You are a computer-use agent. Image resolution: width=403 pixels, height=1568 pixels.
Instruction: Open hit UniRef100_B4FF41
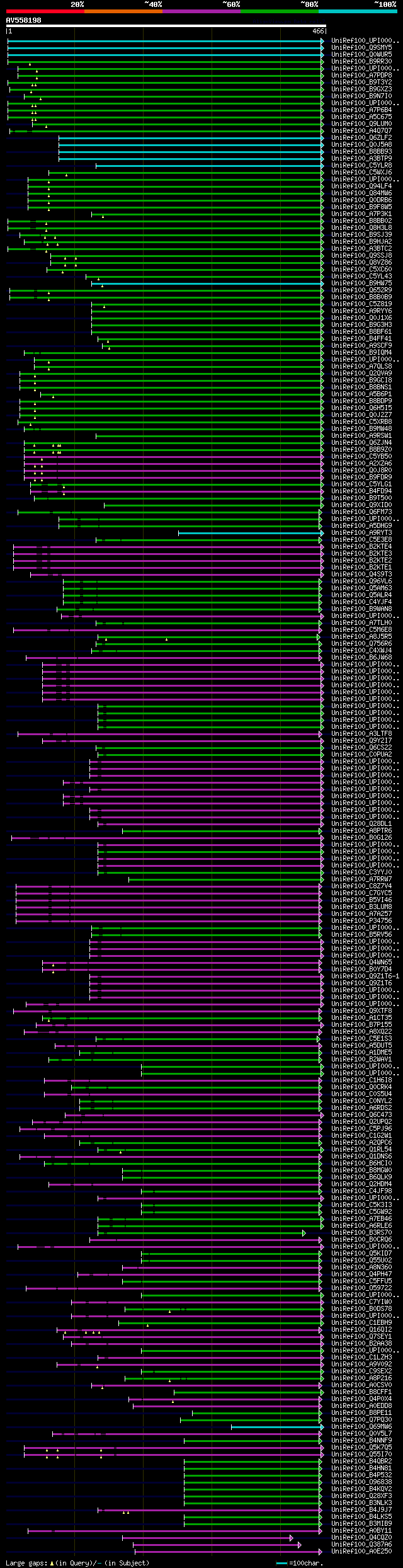[x=361, y=338]
